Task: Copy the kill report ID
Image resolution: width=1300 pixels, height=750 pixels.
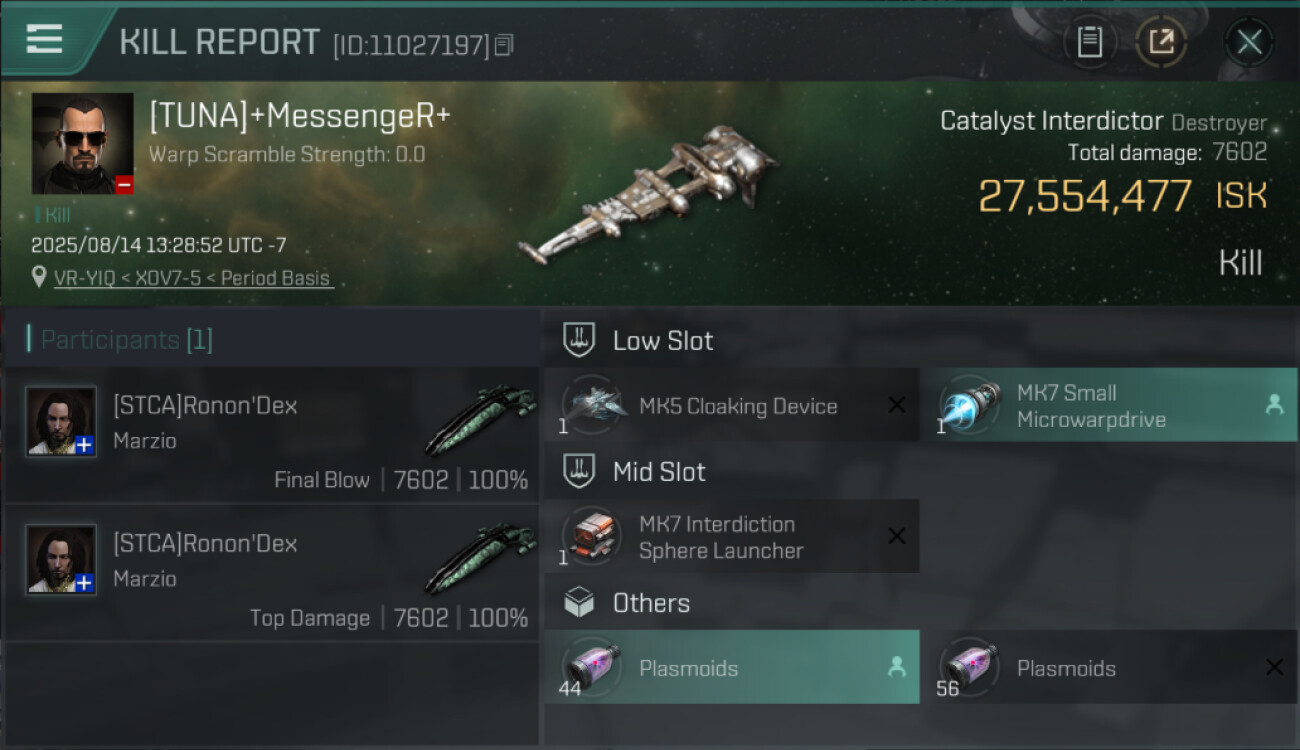Action: [x=504, y=45]
